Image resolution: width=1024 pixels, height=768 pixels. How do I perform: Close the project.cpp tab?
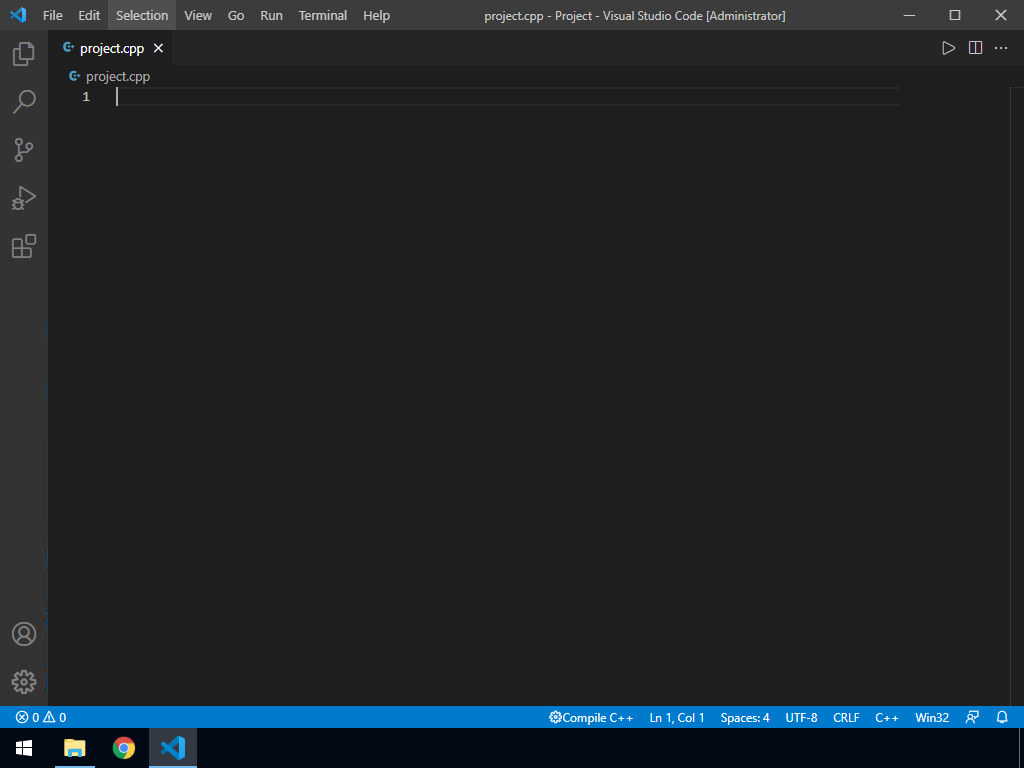(x=158, y=48)
